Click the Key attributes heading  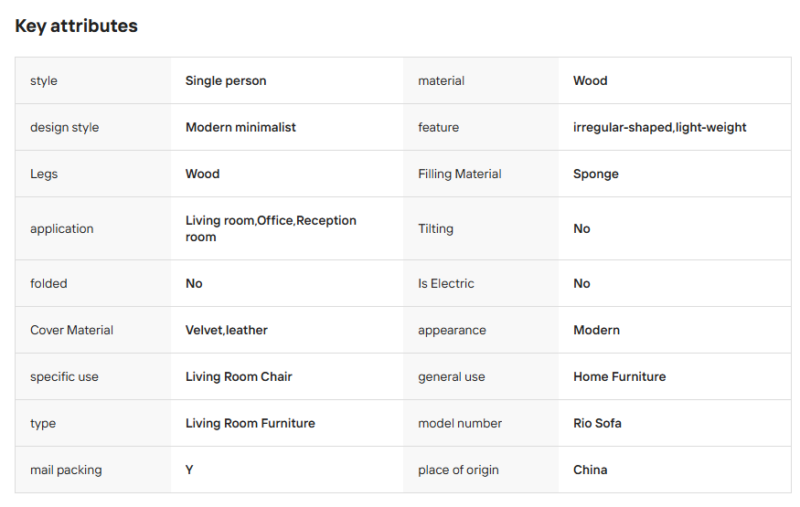(76, 26)
